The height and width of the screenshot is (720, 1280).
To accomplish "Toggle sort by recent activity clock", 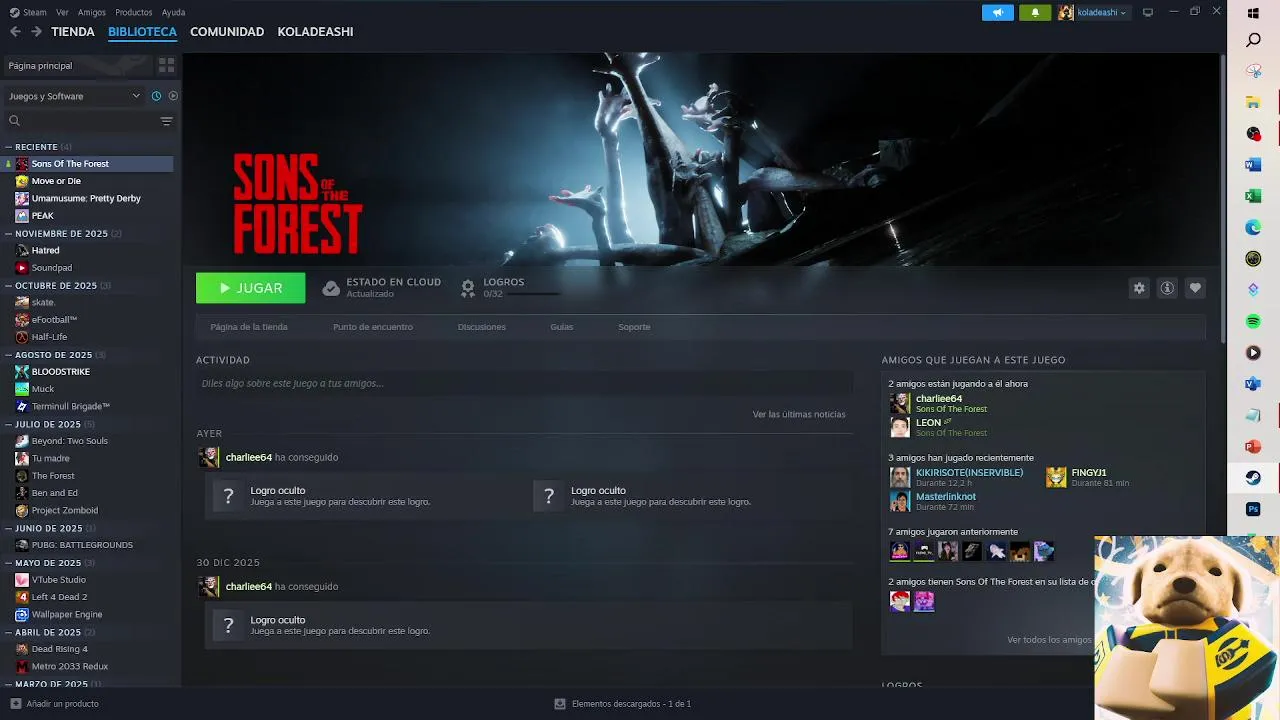I will click(156, 96).
